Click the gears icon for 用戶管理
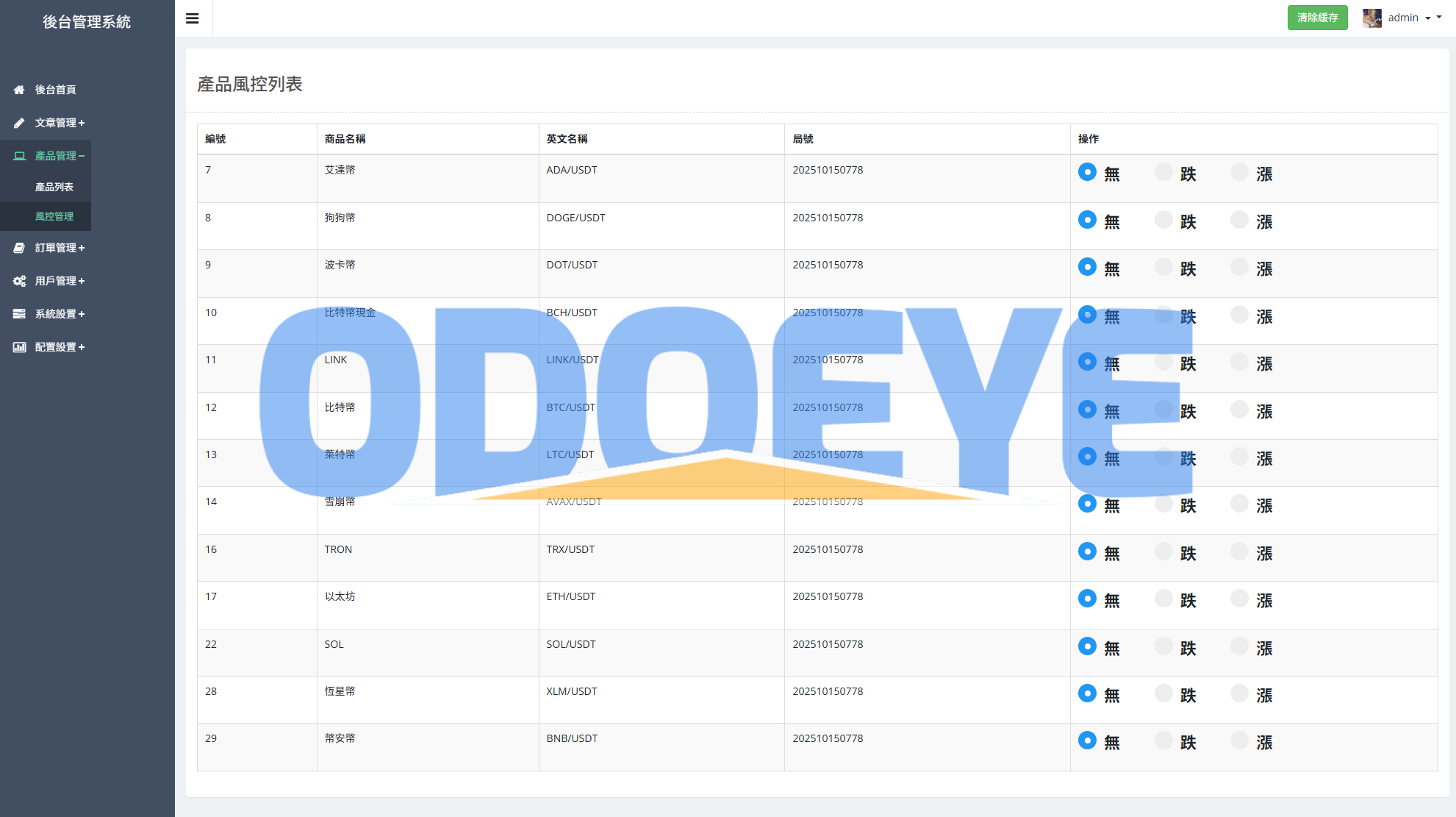1456x817 pixels. (x=19, y=281)
